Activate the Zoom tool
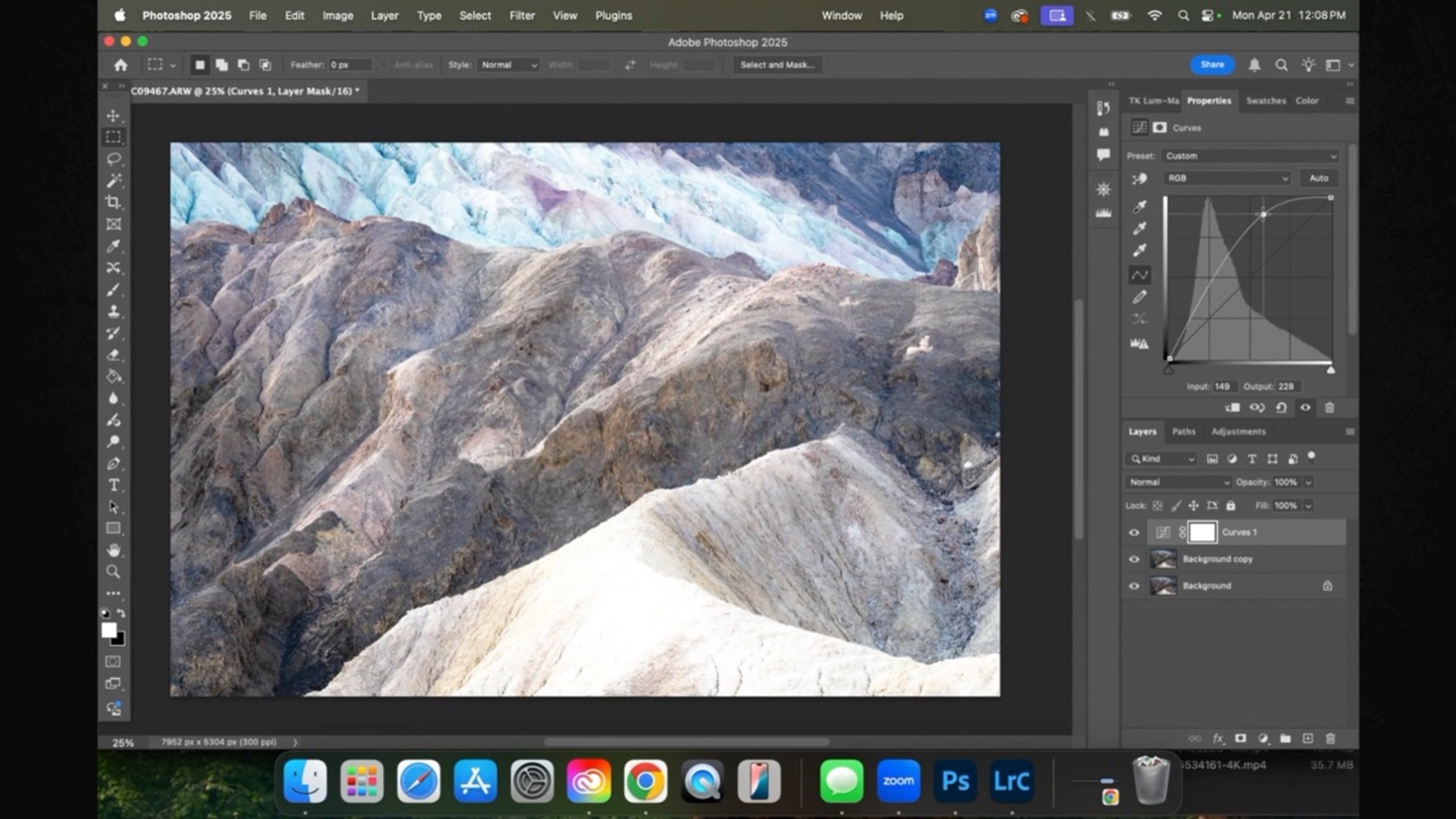 [x=114, y=572]
